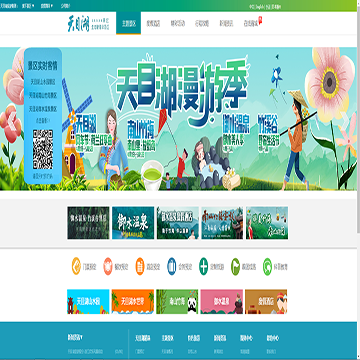Click the coral-red dining booking circle icon
The width and height of the screenshot is (360, 360).
(x=108, y=267)
